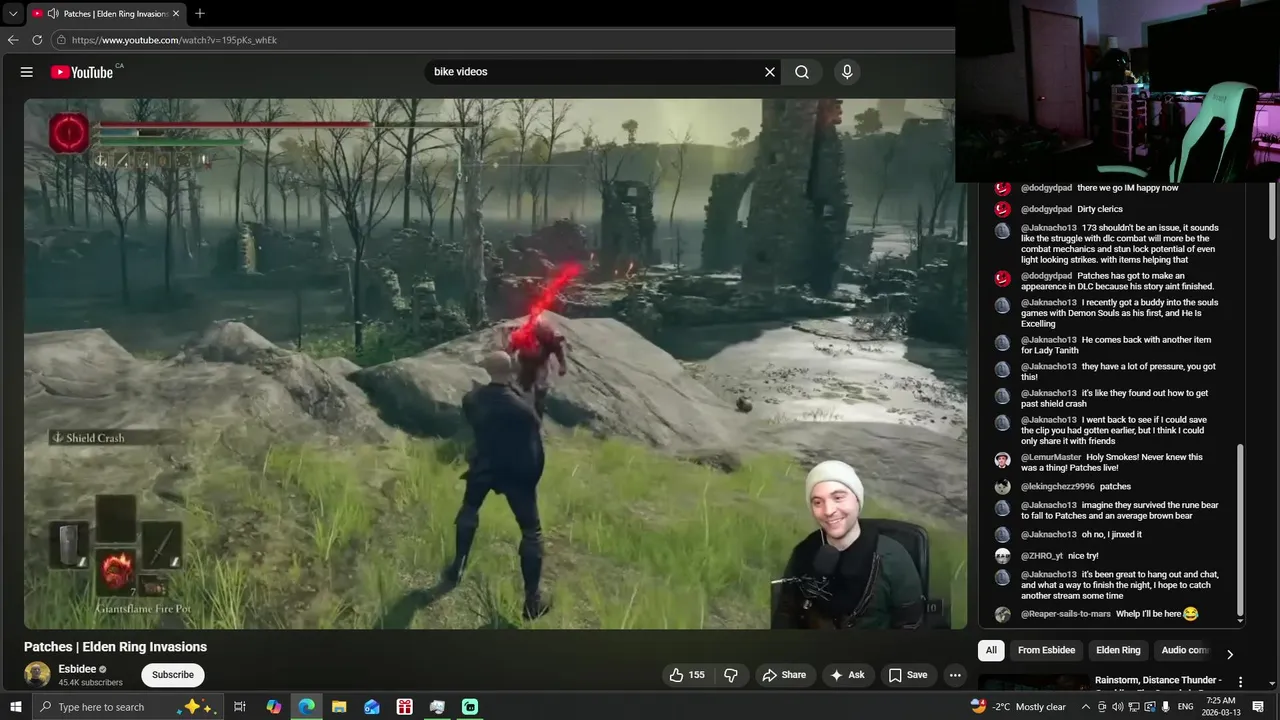The image size is (1280, 720).
Task: Click the video player to pause
Action: [495, 363]
